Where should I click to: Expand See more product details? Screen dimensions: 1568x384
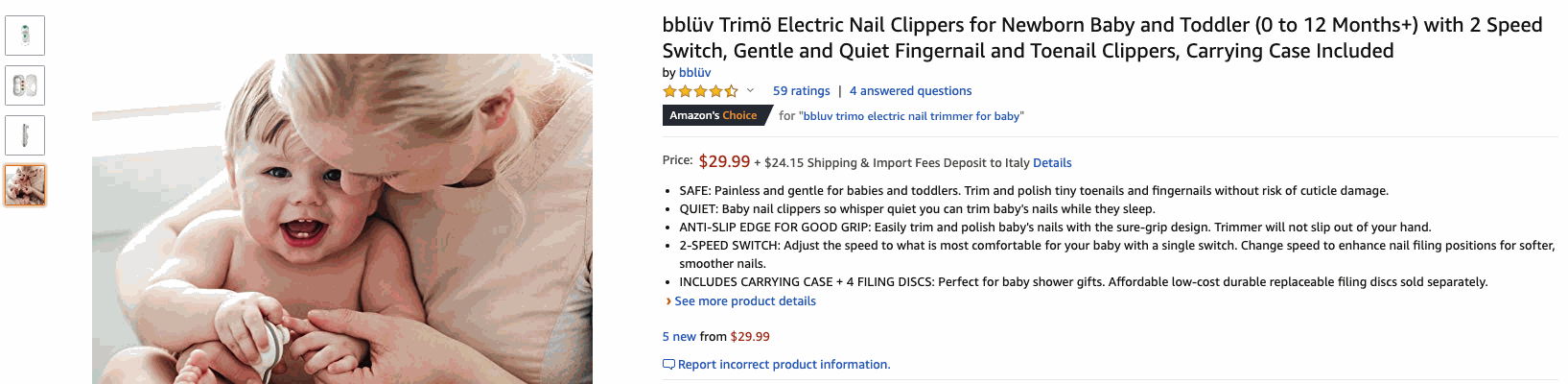(x=745, y=301)
